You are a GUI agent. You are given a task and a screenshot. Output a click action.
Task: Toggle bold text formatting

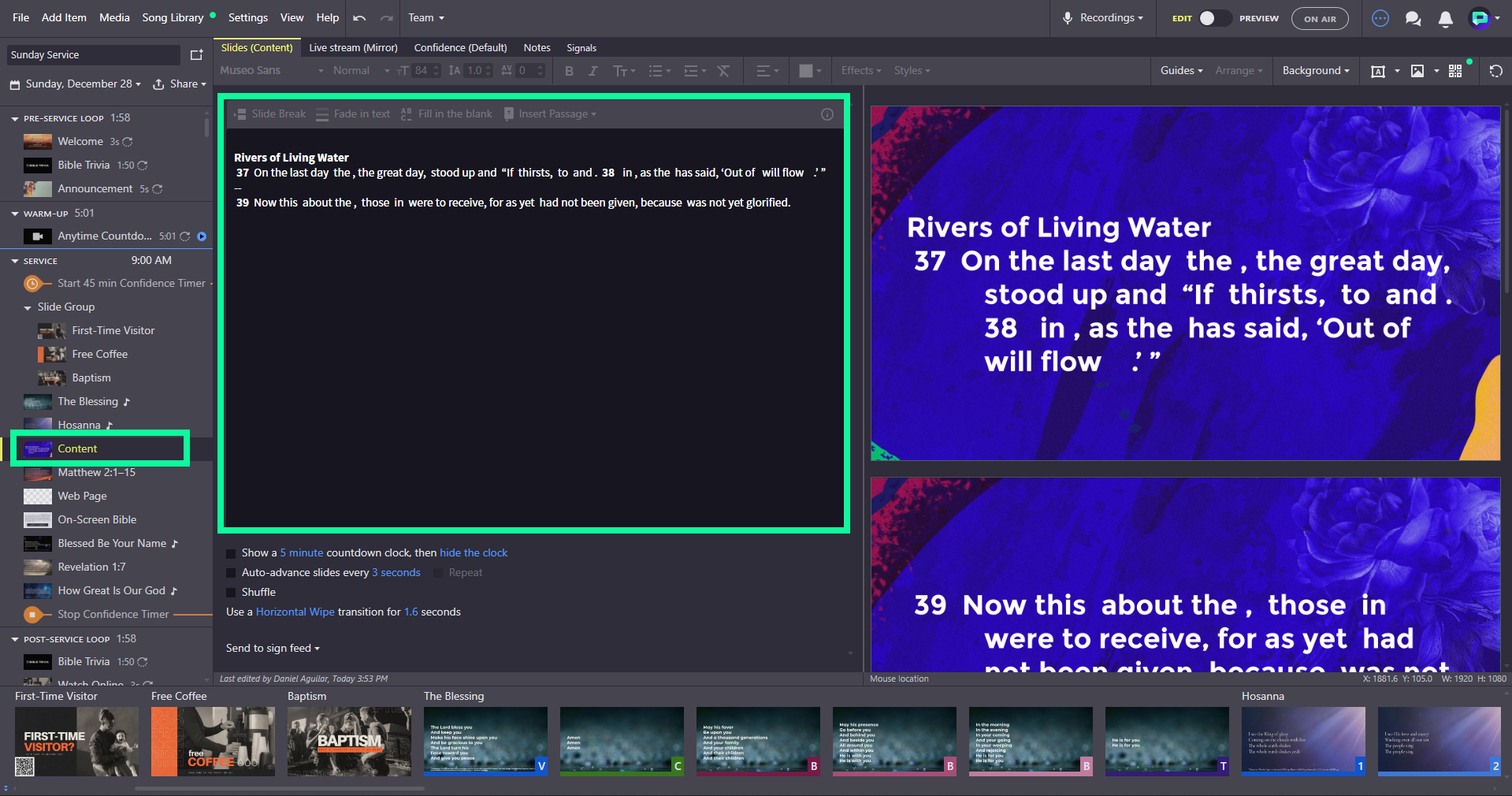pyautogui.click(x=569, y=71)
